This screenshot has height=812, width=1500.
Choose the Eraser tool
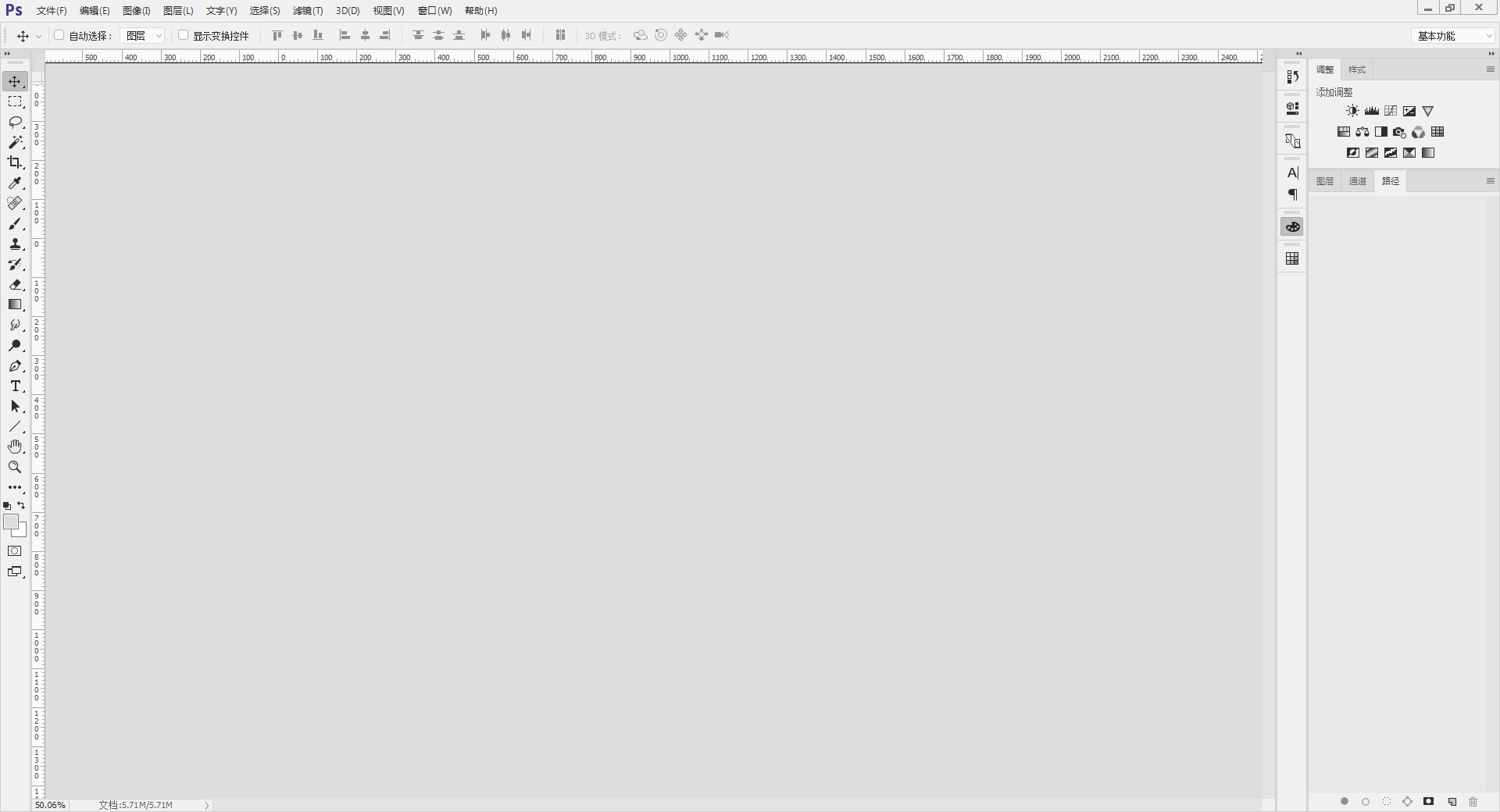[15, 284]
